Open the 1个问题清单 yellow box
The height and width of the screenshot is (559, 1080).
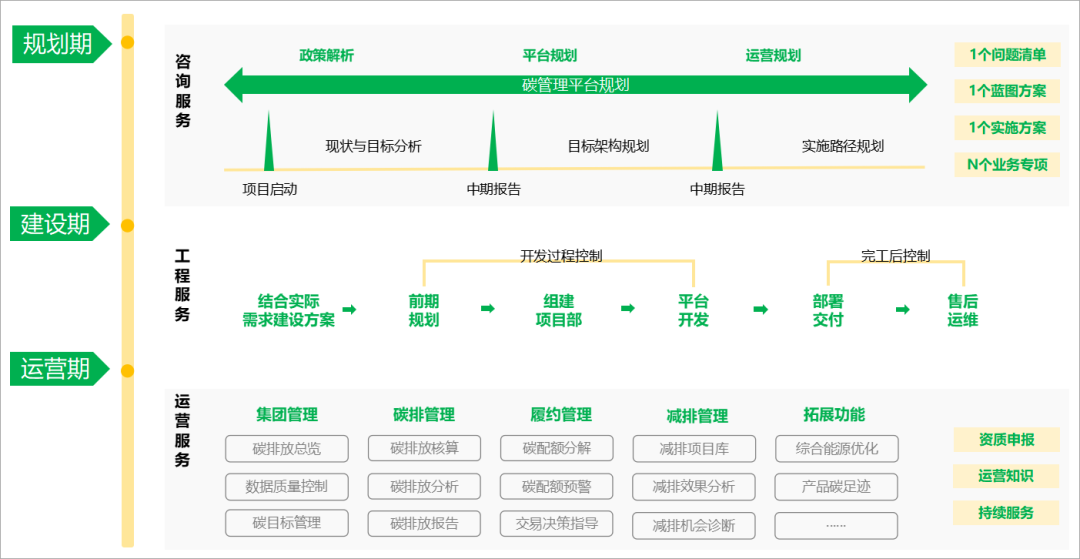1007,55
